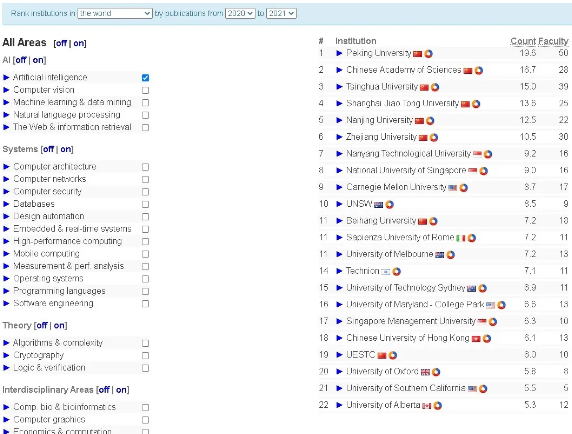Open the end year dropdown set to 2021
The width and height of the screenshot is (572, 434).
[x=281, y=13]
